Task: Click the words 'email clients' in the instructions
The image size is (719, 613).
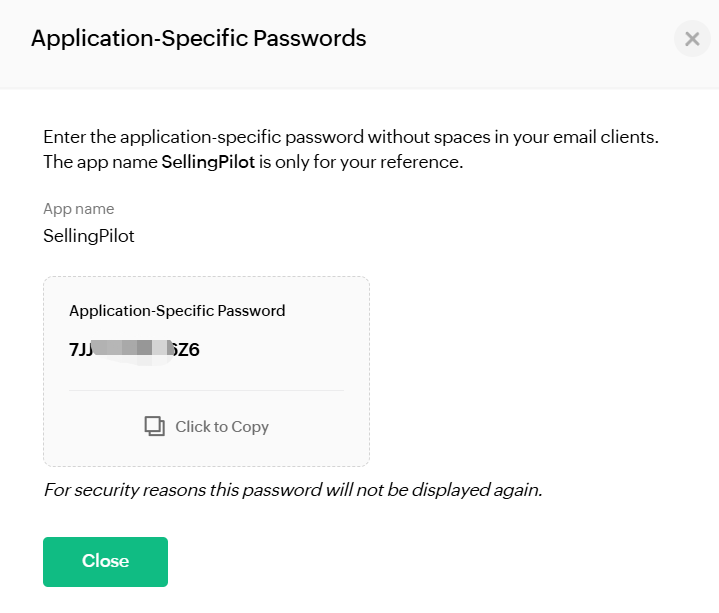Action: (606, 137)
